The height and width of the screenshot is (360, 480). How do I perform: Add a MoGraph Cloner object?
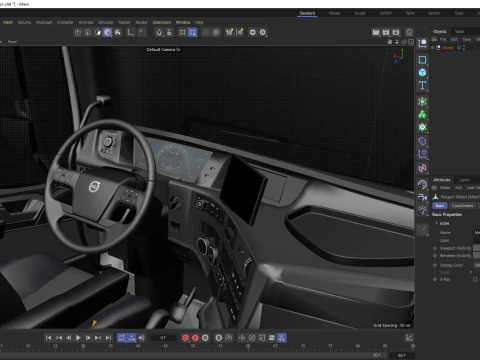(x=422, y=114)
